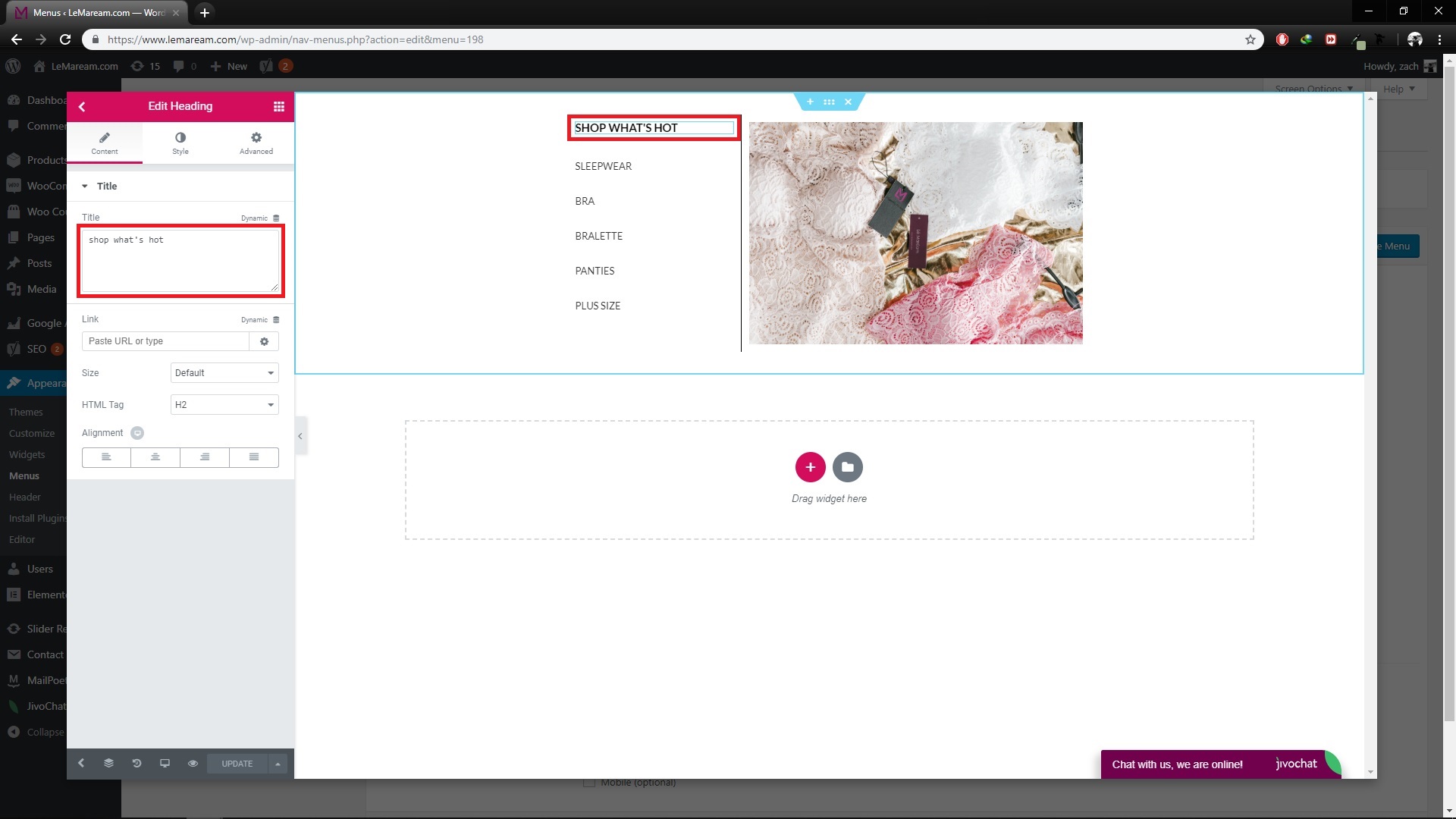This screenshot has width=1456, height=819.
Task: Open link options gear icon
Action: 264,341
